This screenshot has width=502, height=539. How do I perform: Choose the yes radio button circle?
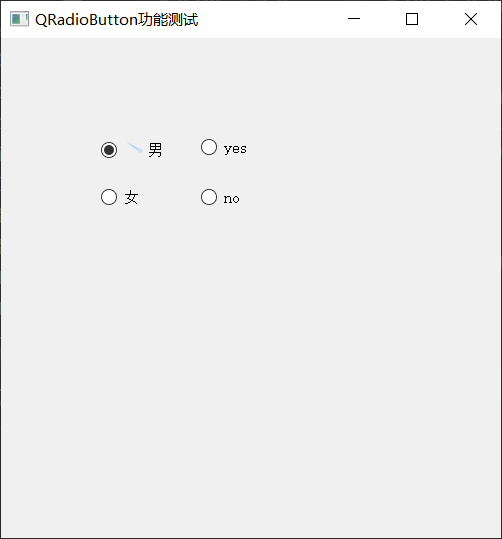point(209,147)
